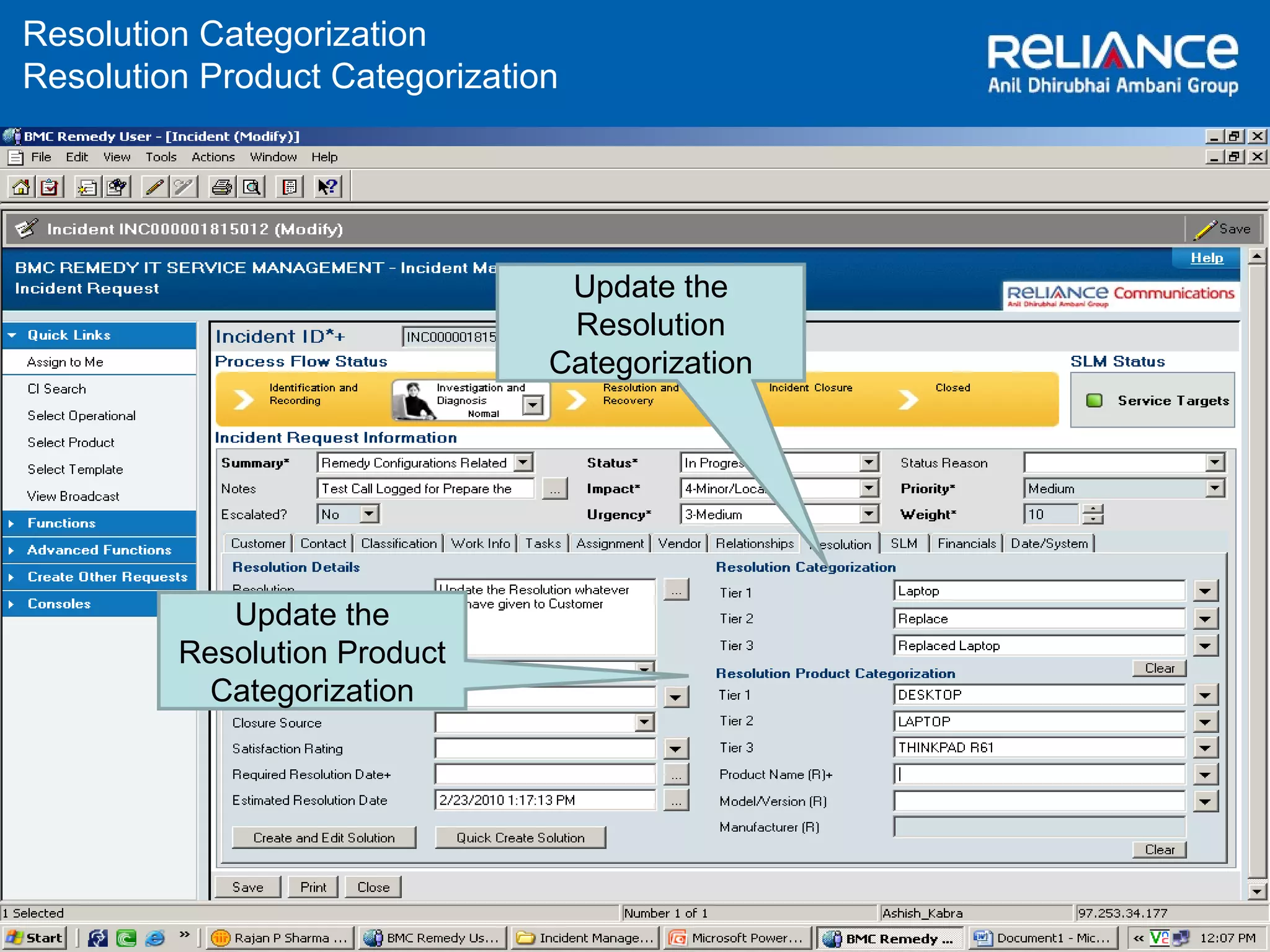Click the bottom Save button
1270x952 pixels.
click(247, 888)
